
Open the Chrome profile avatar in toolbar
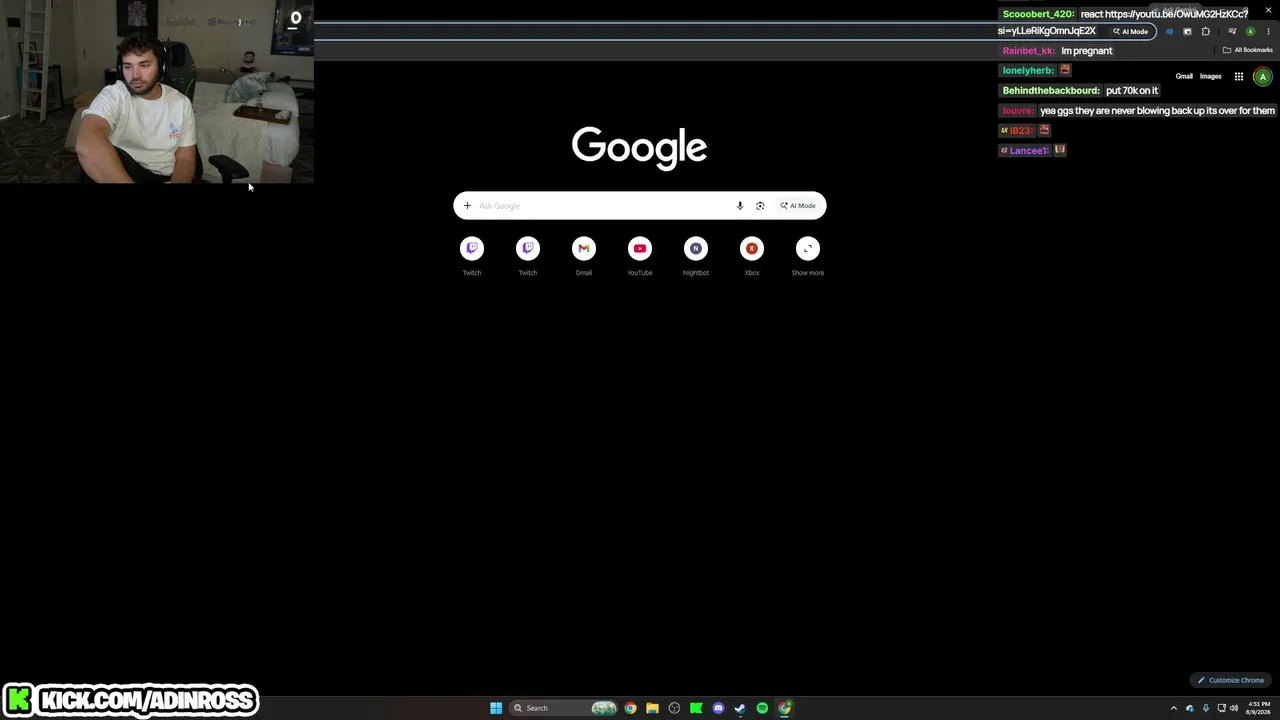[x=1250, y=31]
